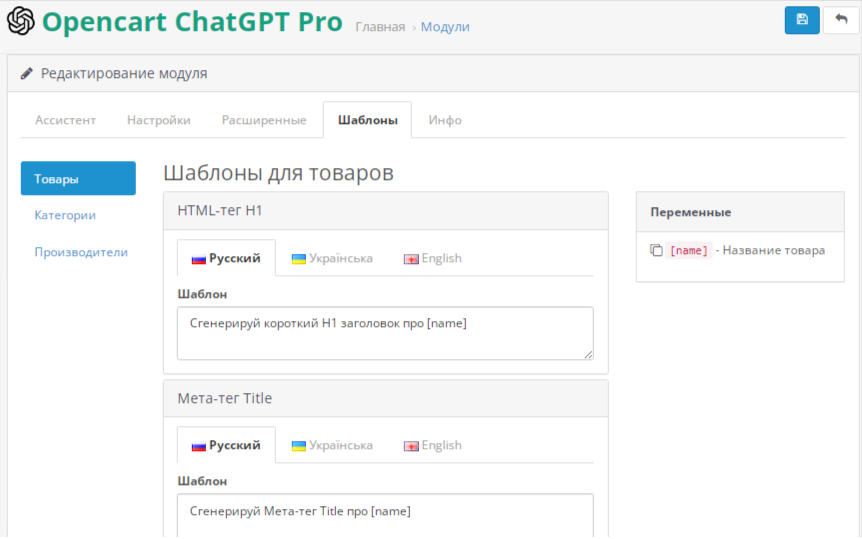The height and width of the screenshot is (539, 862).
Task: Select Товары in the sidebar
Action: coord(78,178)
